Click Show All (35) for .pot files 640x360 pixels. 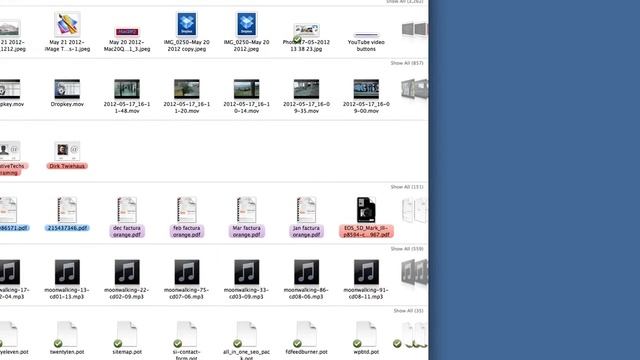pyautogui.click(x=408, y=311)
